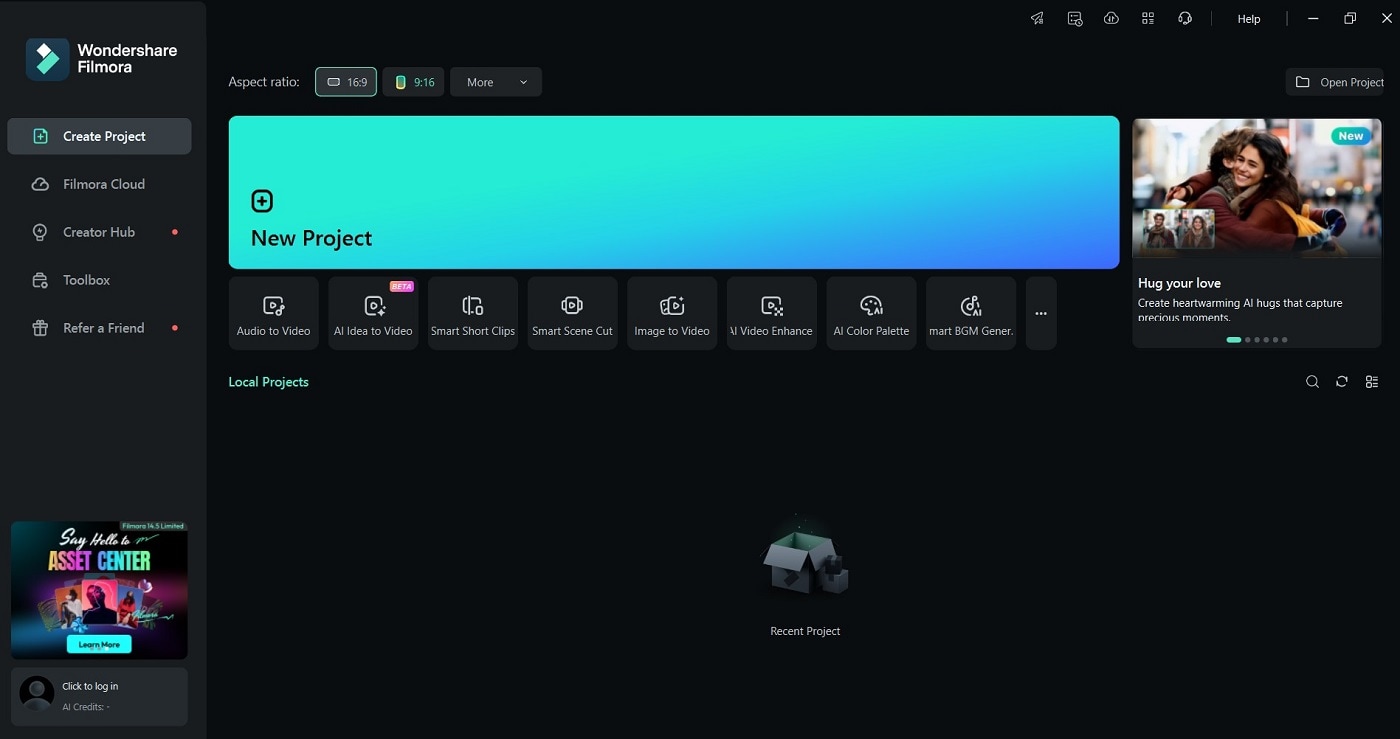The width and height of the screenshot is (1400, 739).
Task: Click Learn More on Asset Center banner
Action: tap(99, 644)
